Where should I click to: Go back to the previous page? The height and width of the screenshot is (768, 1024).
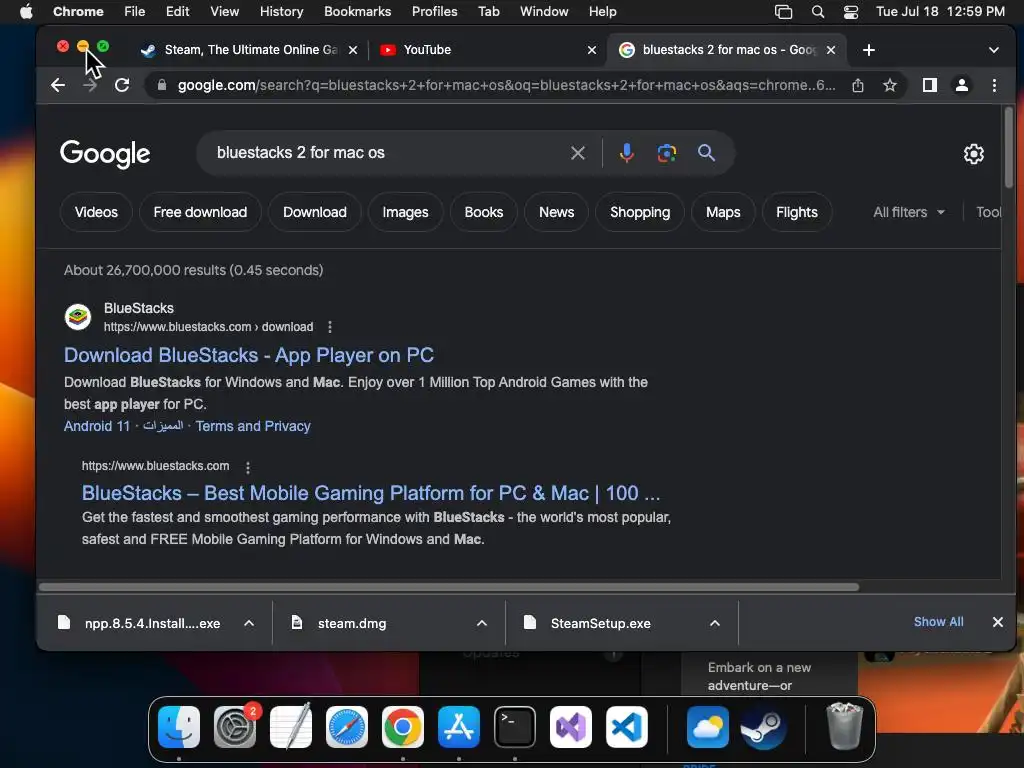(x=58, y=85)
